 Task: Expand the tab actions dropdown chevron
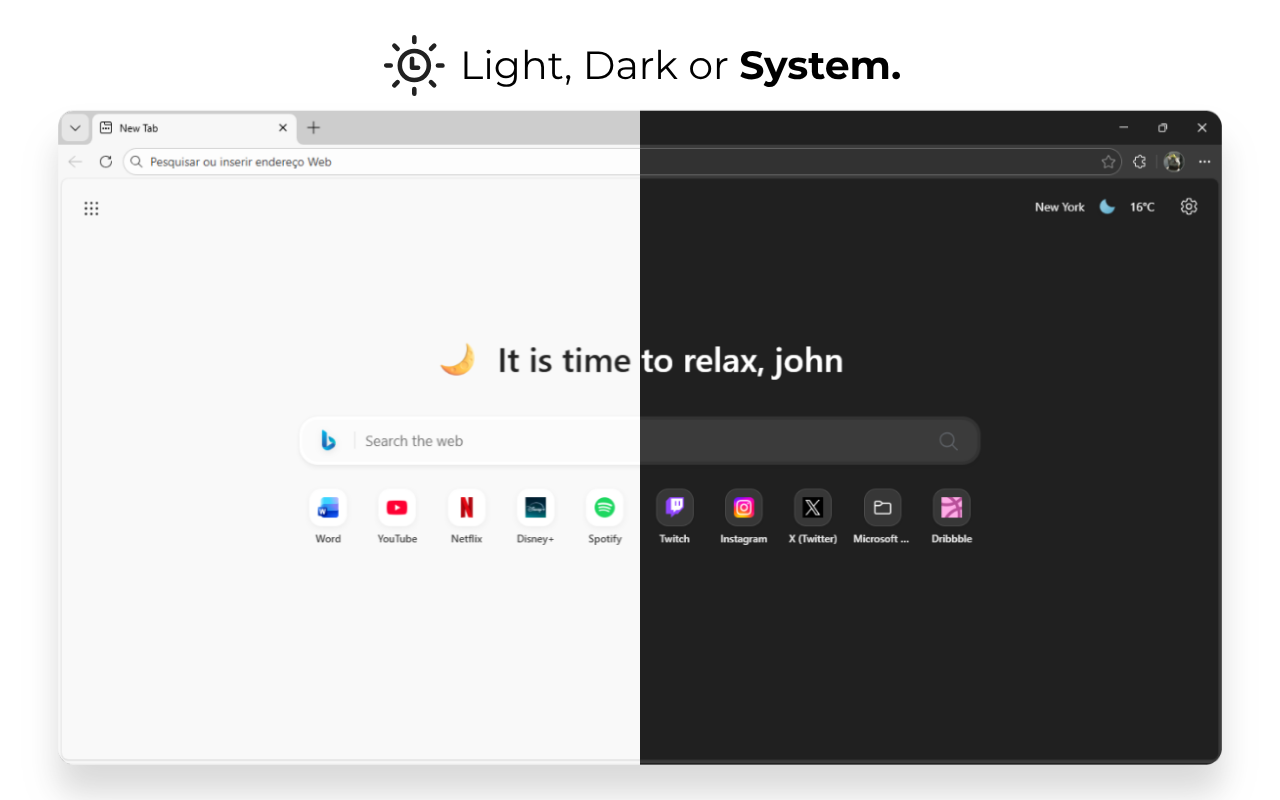point(75,128)
